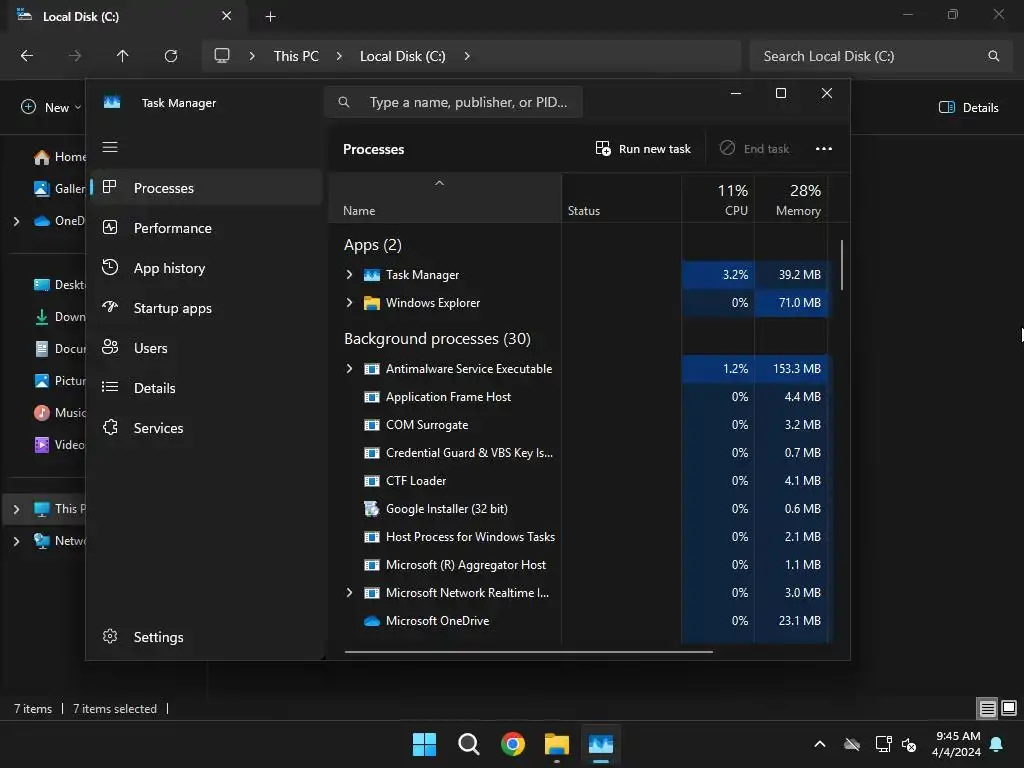Screen dimensions: 1024x768
Task: Switch to File Explorer in the taskbar
Action: pos(557,744)
